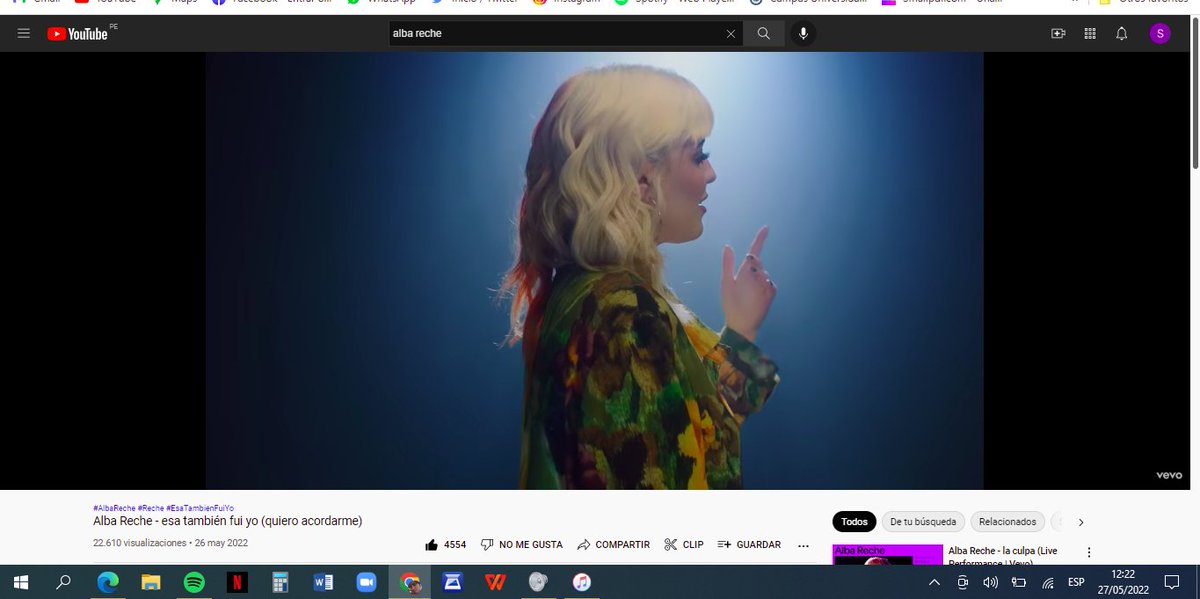Select the De tu búsqueda chip

pyautogui.click(x=923, y=522)
